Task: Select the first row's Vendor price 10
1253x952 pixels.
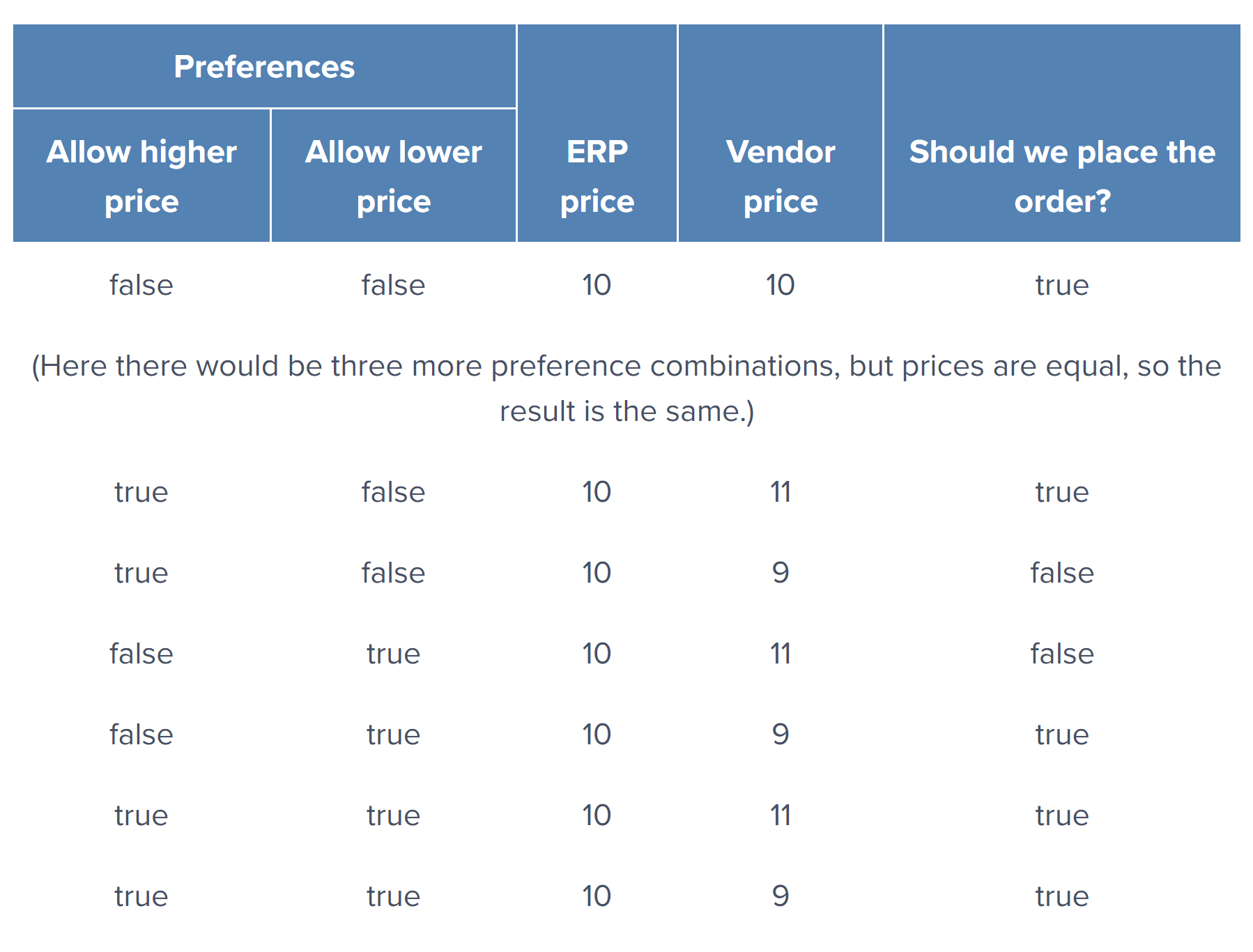Action: [781, 285]
